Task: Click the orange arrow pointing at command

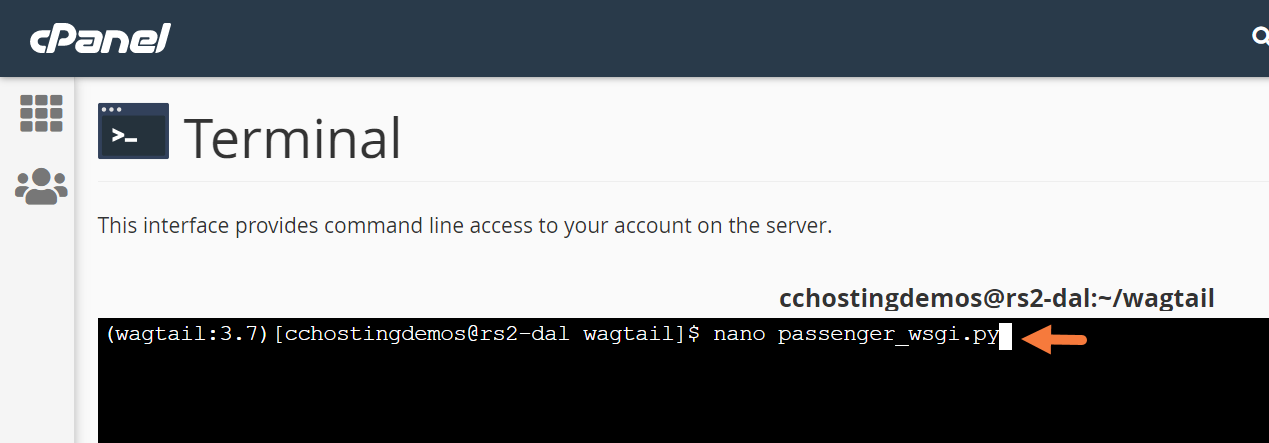Action: [x=1054, y=339]
